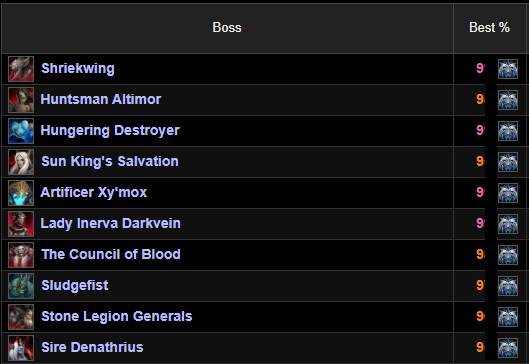This screenshot has width=529, height=364.
Task: Open the Stone Legion Generals link
Action: coord(117,316)
